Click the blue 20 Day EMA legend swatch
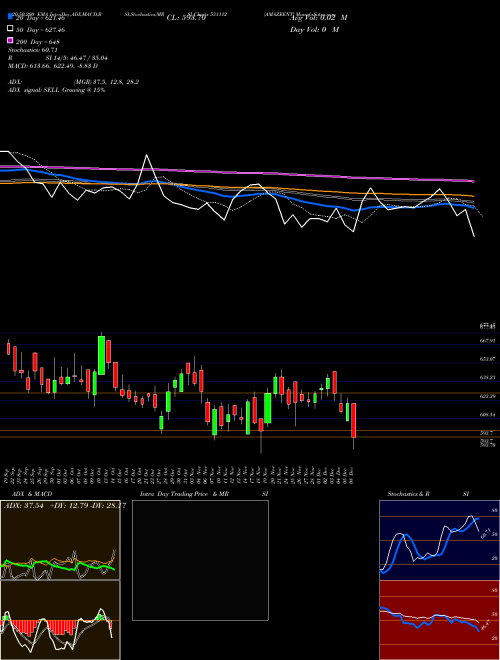The image size is (500, 660). 10,17
